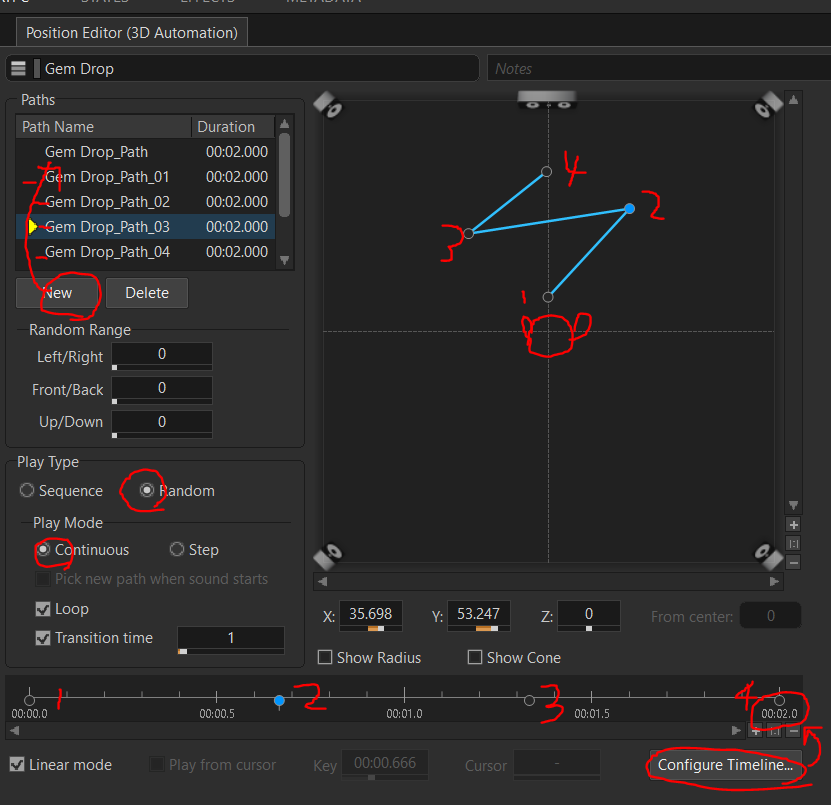Select Gem Drop_Path_04 row
The height and width of the screenshot is (805, 831).
[146, 251]
